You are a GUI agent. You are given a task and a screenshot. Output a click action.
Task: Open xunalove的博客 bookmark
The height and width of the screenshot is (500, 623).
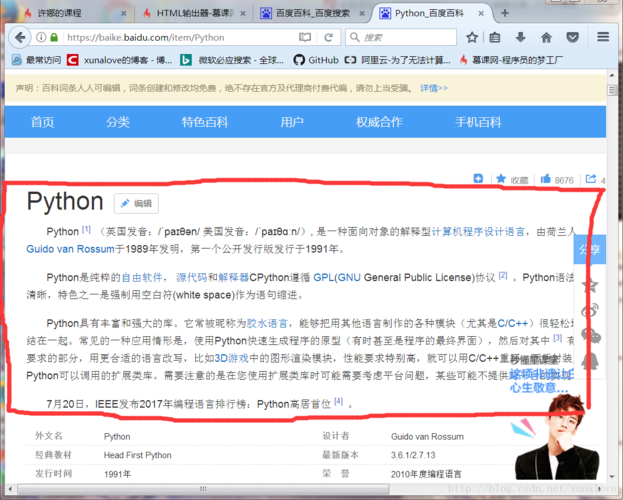pos(120,60)
